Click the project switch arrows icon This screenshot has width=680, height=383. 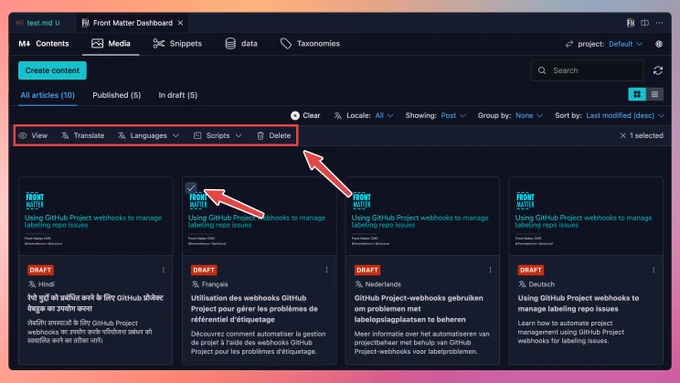(x=569, y=44)
